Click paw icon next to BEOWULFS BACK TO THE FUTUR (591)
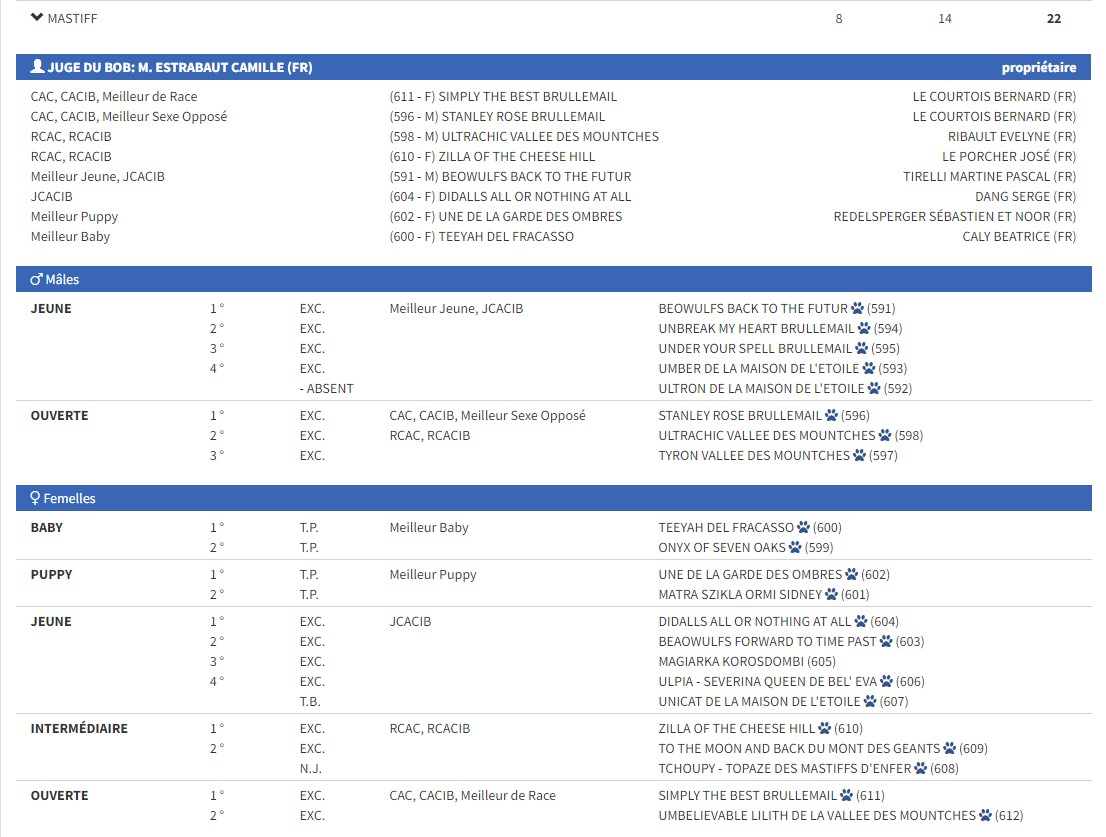 coord(857,308)
